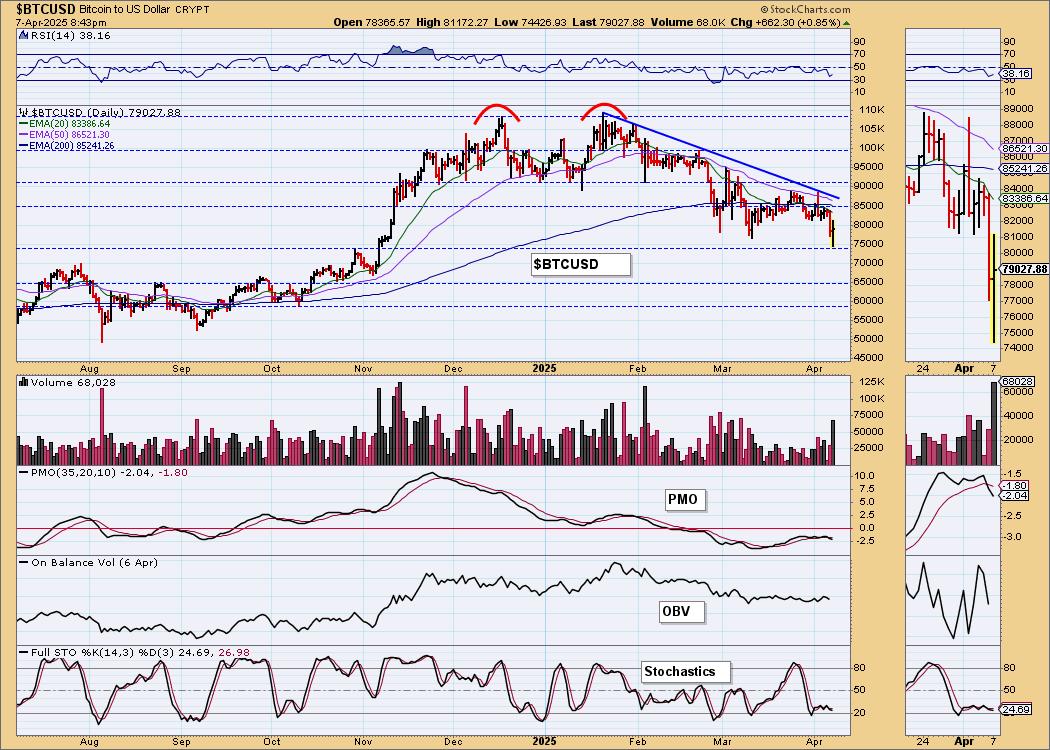This screenshot has height=750, width=1050.
Task: Click the 38.16 RSI value tag
Action: [1017, 74]
